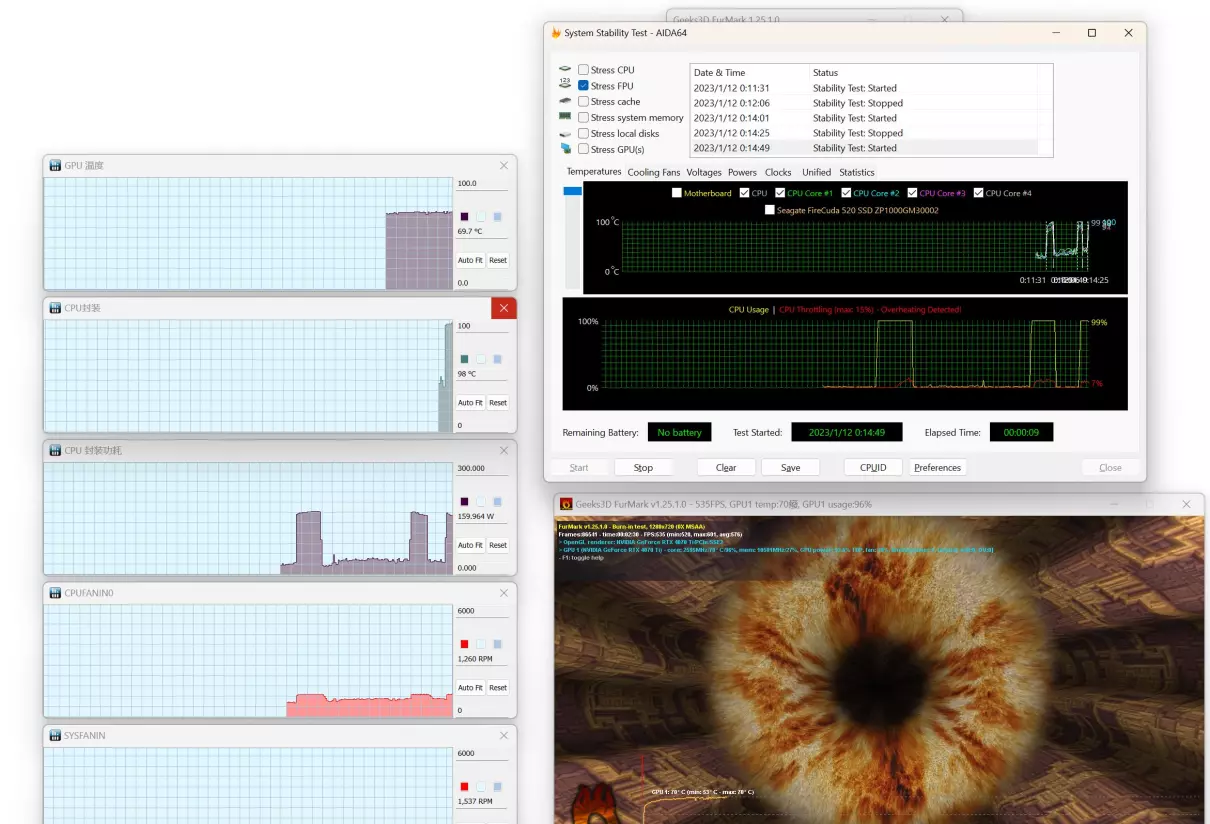This screenshot has height=824, width=1210.
Task: Click the disk icon beside Stress local disks
Action: [565, 134]
